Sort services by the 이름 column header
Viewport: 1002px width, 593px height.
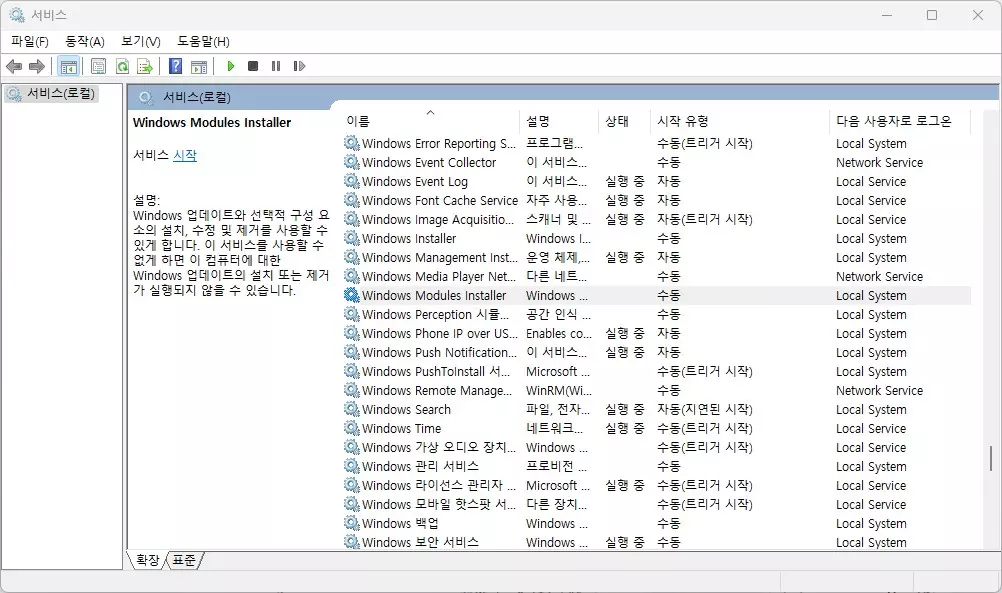tap(431, 121)
